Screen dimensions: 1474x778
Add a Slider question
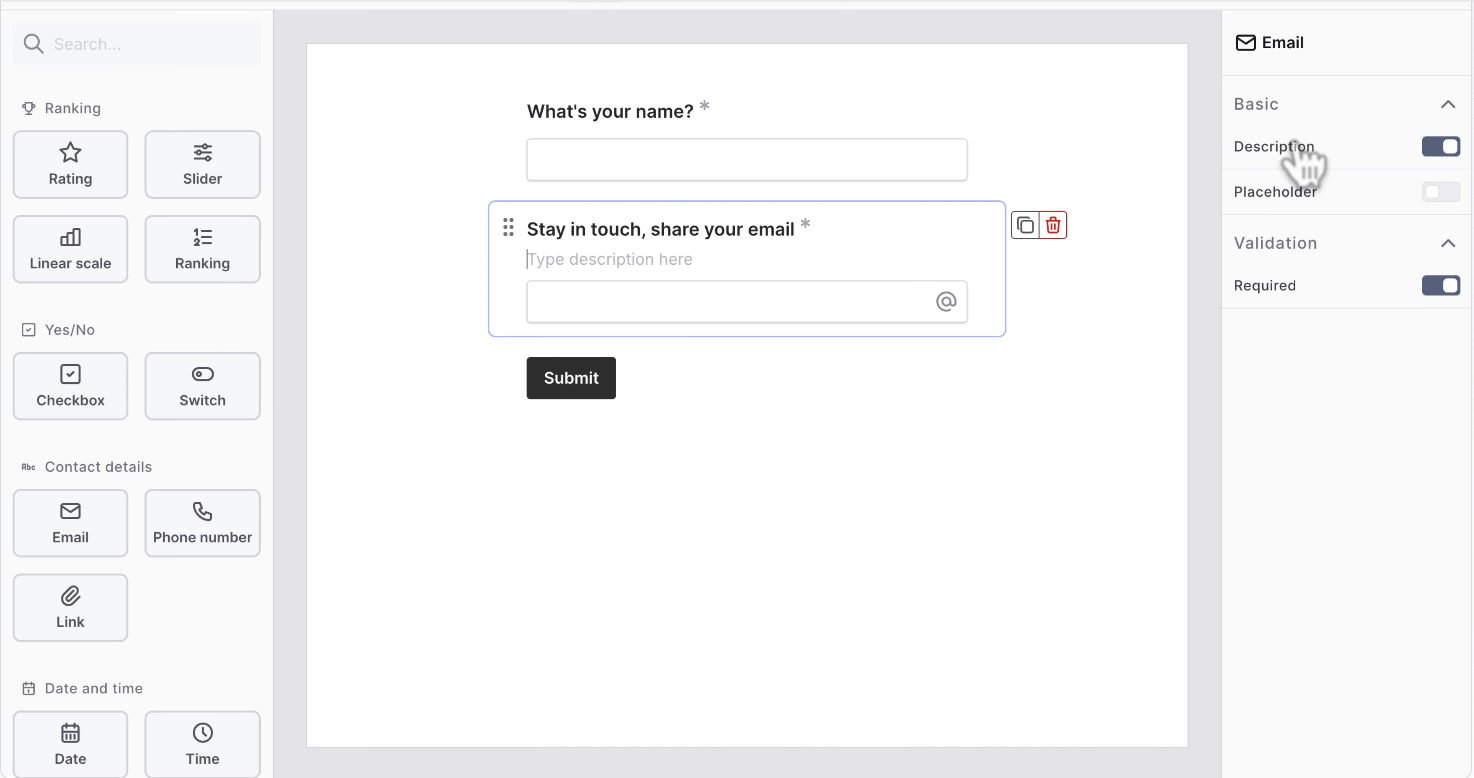202,164
